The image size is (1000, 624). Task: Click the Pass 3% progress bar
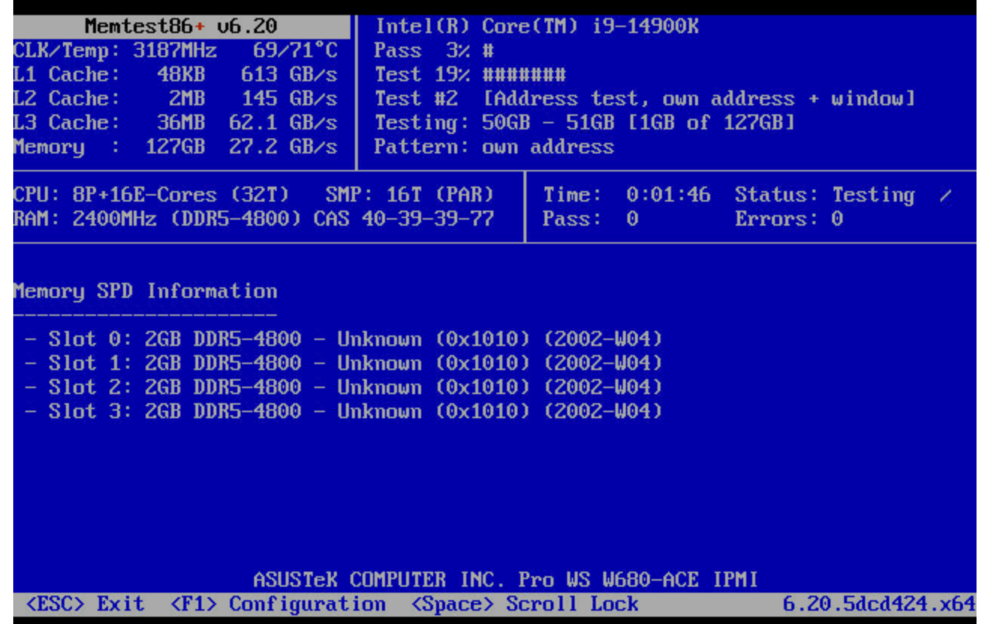[x=434, y=50]
